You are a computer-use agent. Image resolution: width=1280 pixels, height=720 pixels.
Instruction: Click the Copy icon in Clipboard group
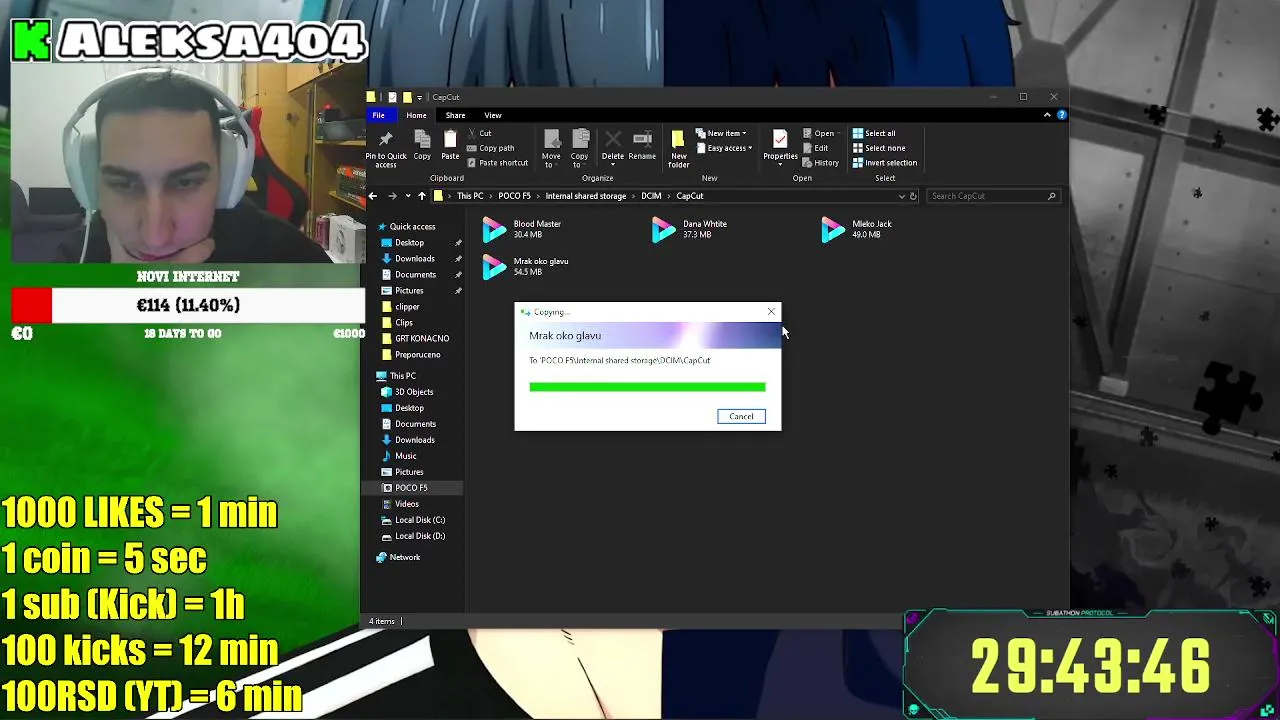422,139
